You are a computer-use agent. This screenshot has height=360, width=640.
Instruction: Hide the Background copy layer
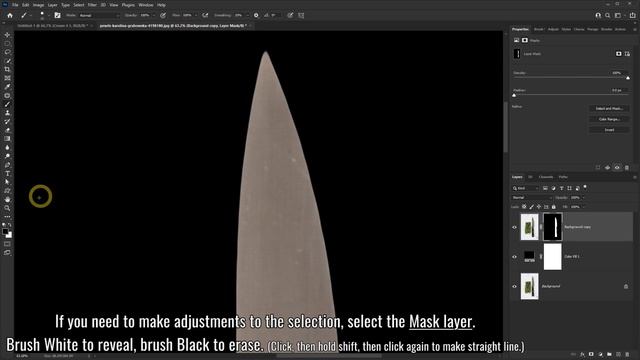[x=514, y=227]
